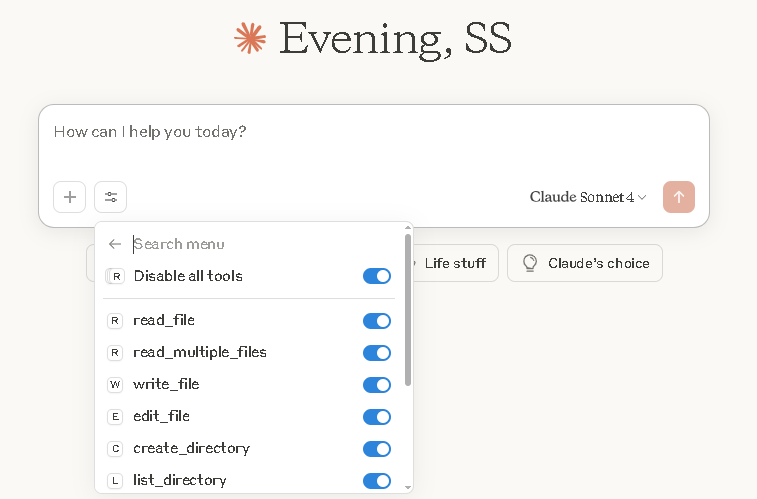The height and width of the screenshot is (499, 757).
Task: Click the Claude starburst logo
Action: click(250, 38)
